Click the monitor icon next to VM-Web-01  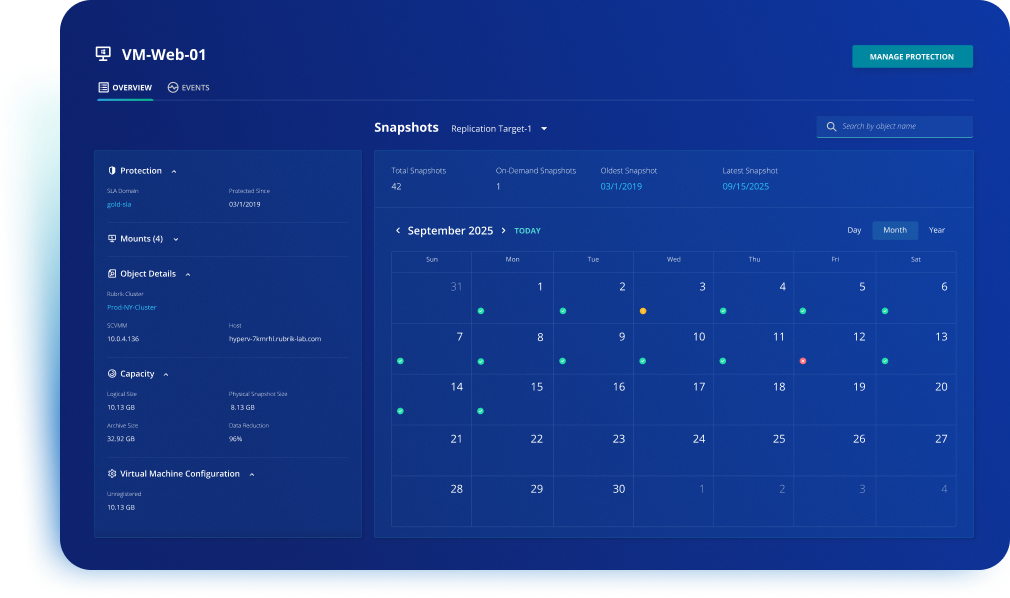pyautogui.click(x=103, y=54)
